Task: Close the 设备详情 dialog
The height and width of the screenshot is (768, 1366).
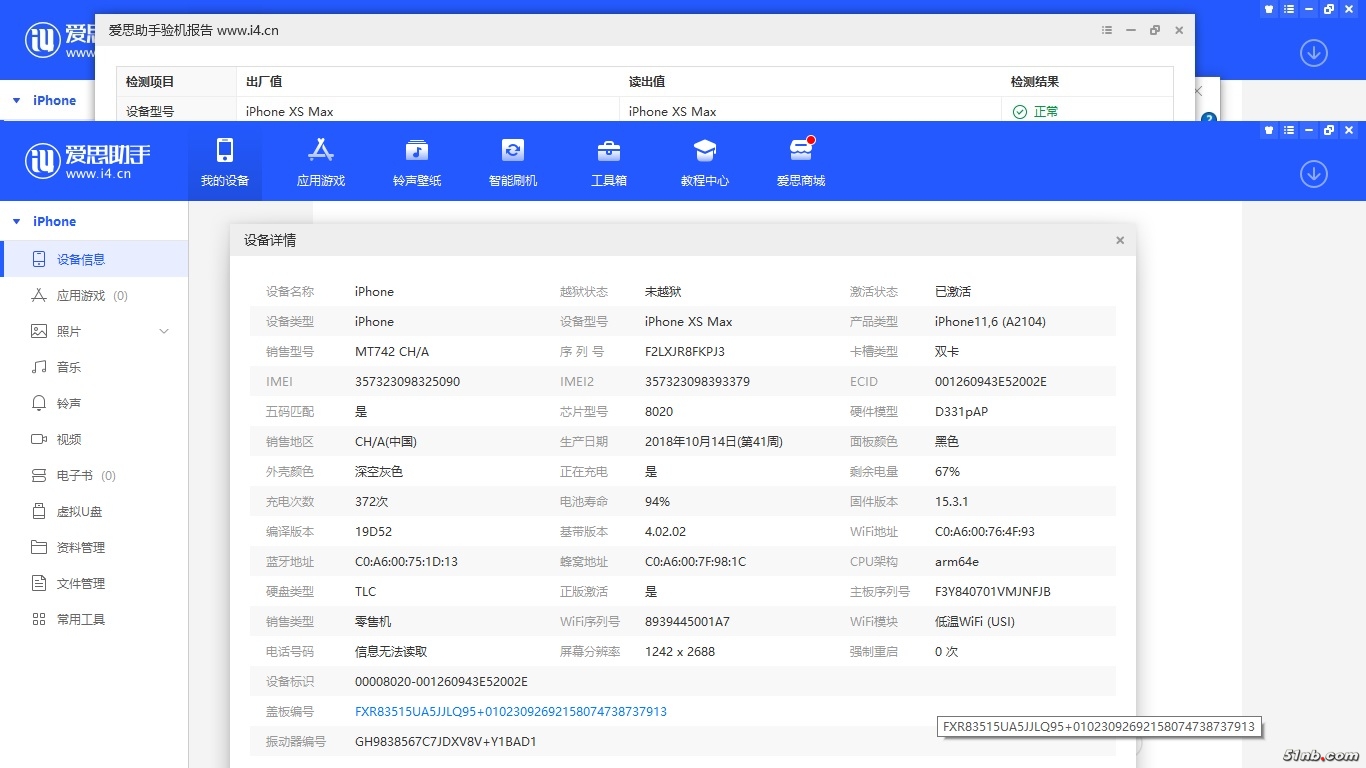Action: (x=1120, y=240)
